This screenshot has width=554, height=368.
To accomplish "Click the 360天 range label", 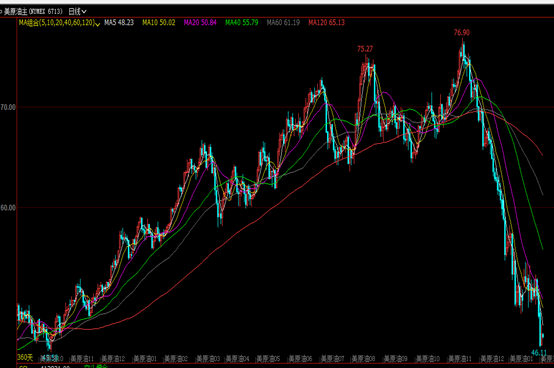I will point(25,357).
